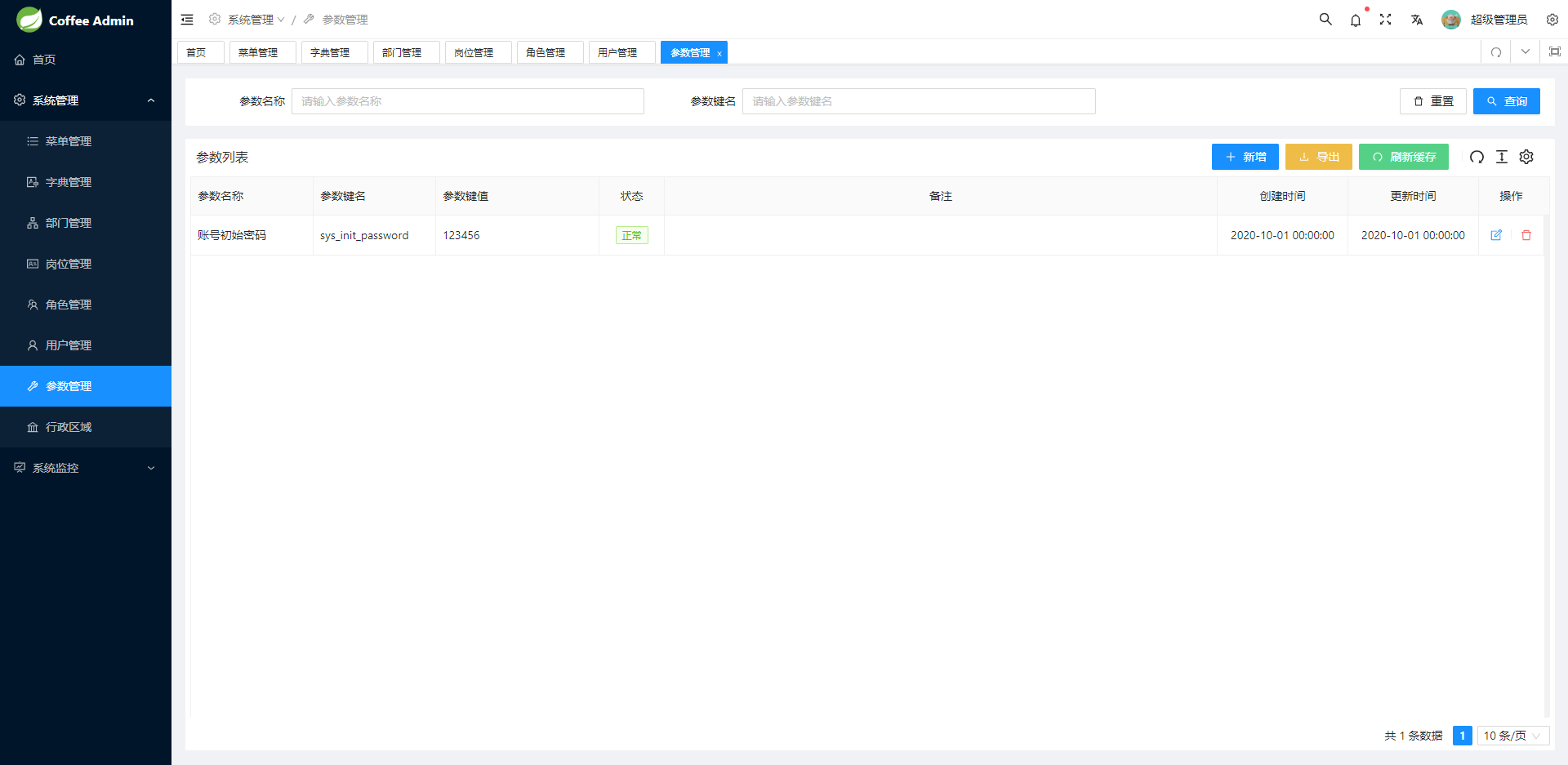The width and height of the screenshot is (1568, 765).
Task: Open notifications bell icon
Action: pos(1356,20)
